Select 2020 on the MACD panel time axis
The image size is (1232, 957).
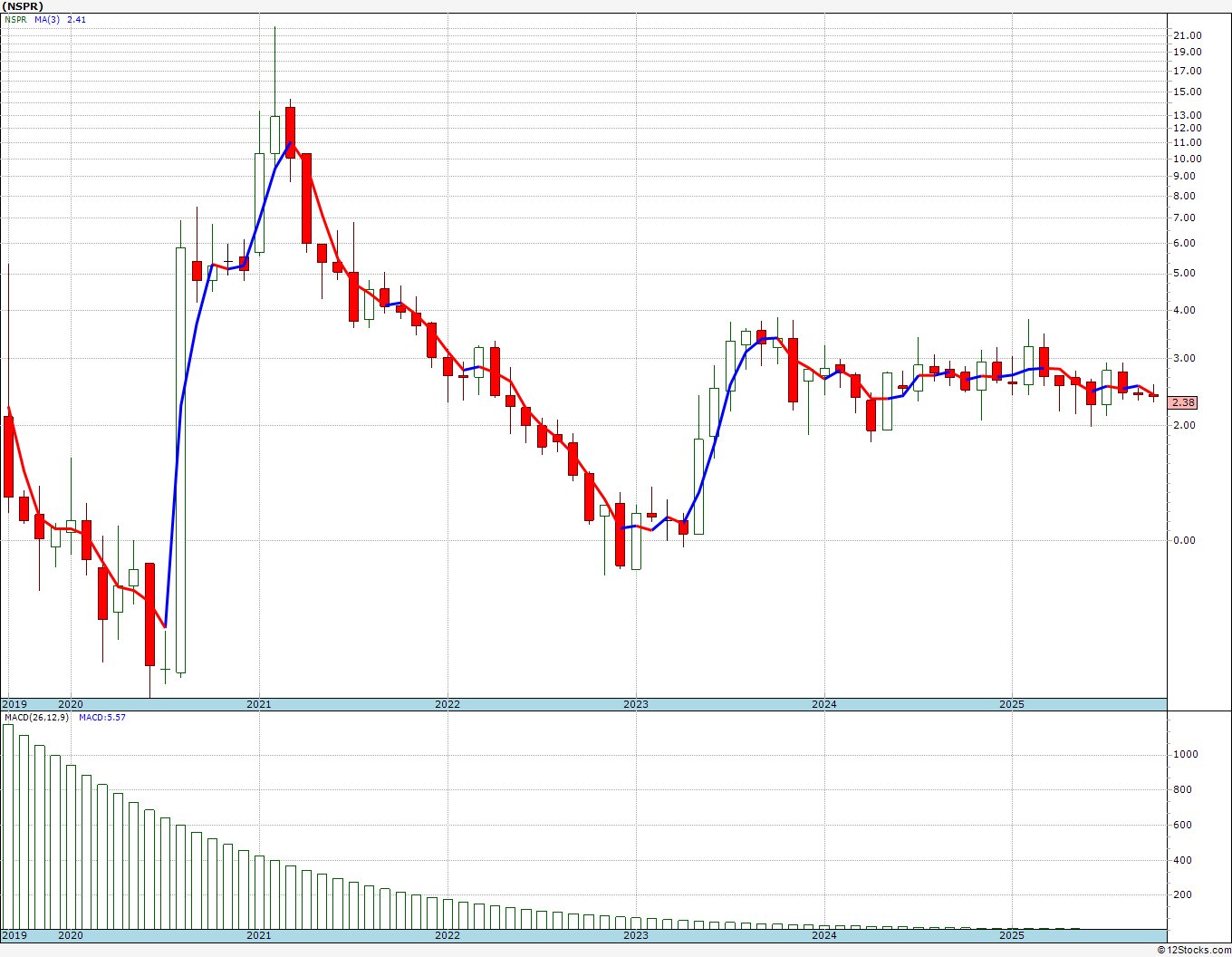point(70,935)
